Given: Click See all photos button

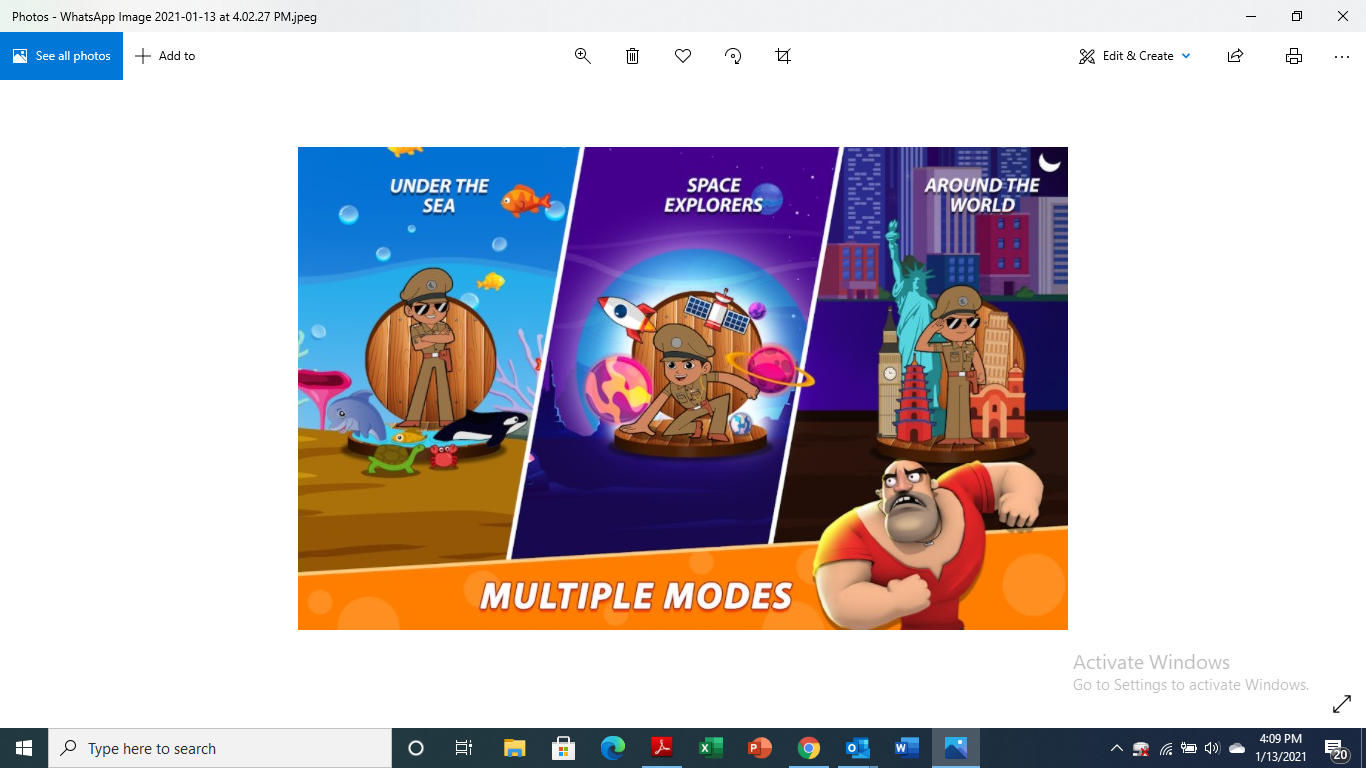Looking at the screenshot, I should click(62, 56).
